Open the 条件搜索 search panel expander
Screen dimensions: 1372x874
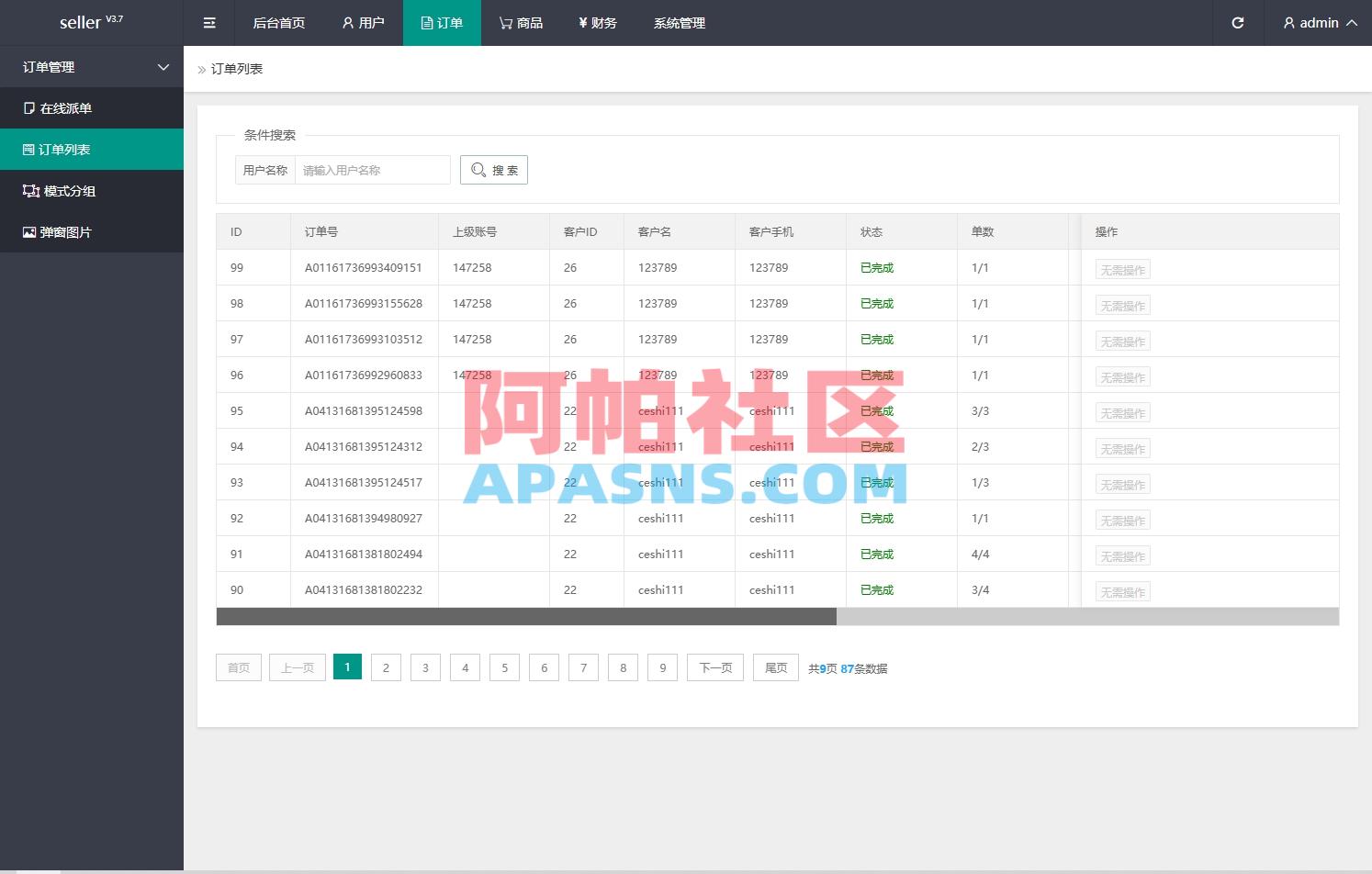click(269, 135)
